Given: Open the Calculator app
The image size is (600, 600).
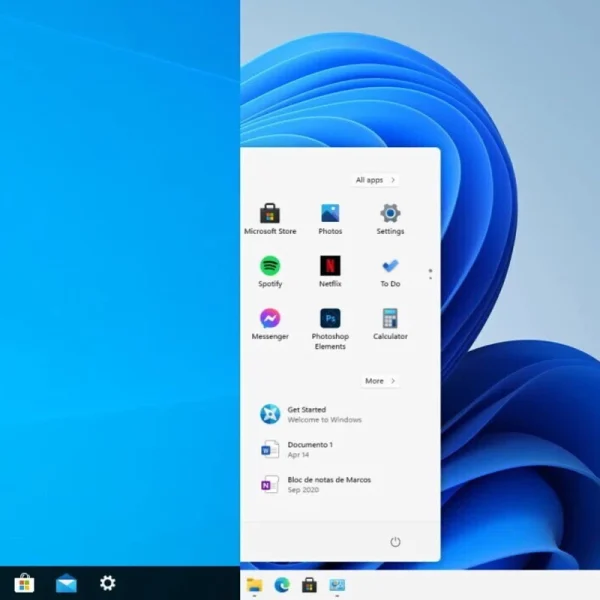Looking at the screenshot, I should [x=390, y=324].
